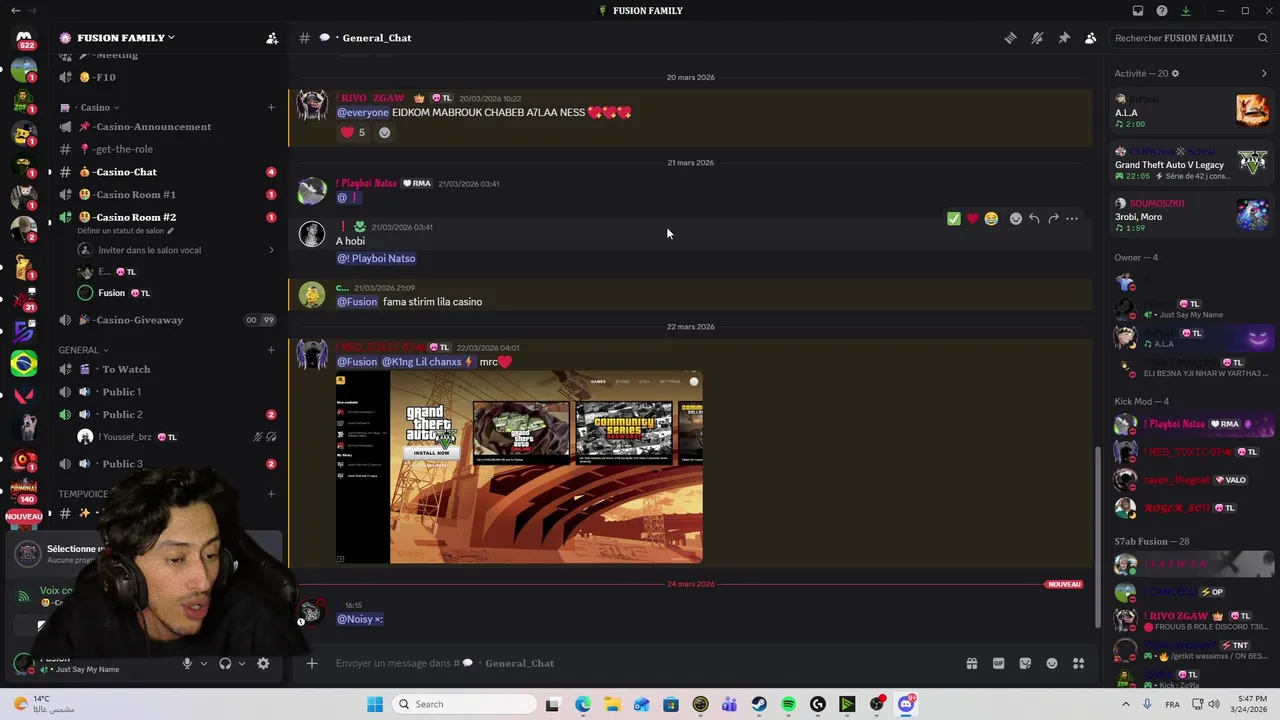Open the GIF picker
The width and height of the screenshot is (1280, 720).
tap(998, 663)
